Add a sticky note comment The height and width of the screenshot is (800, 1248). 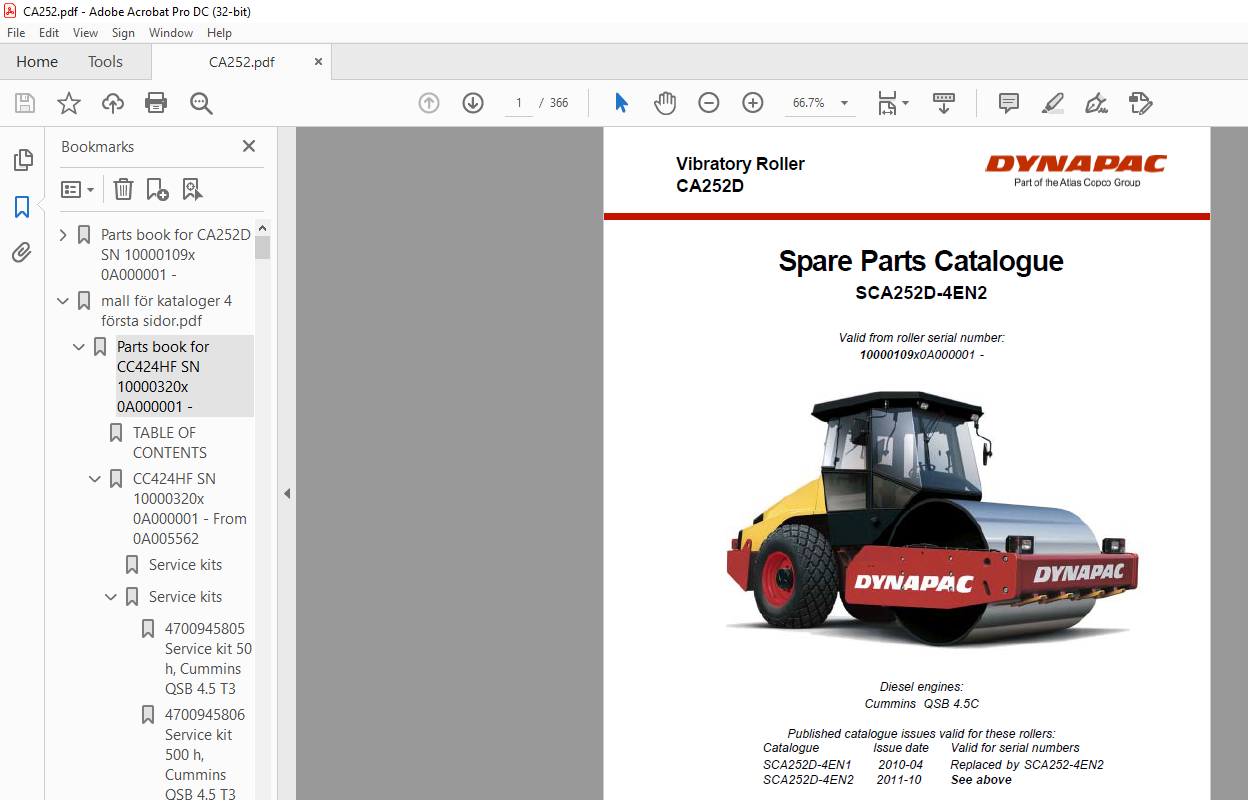pos(1009,103)
